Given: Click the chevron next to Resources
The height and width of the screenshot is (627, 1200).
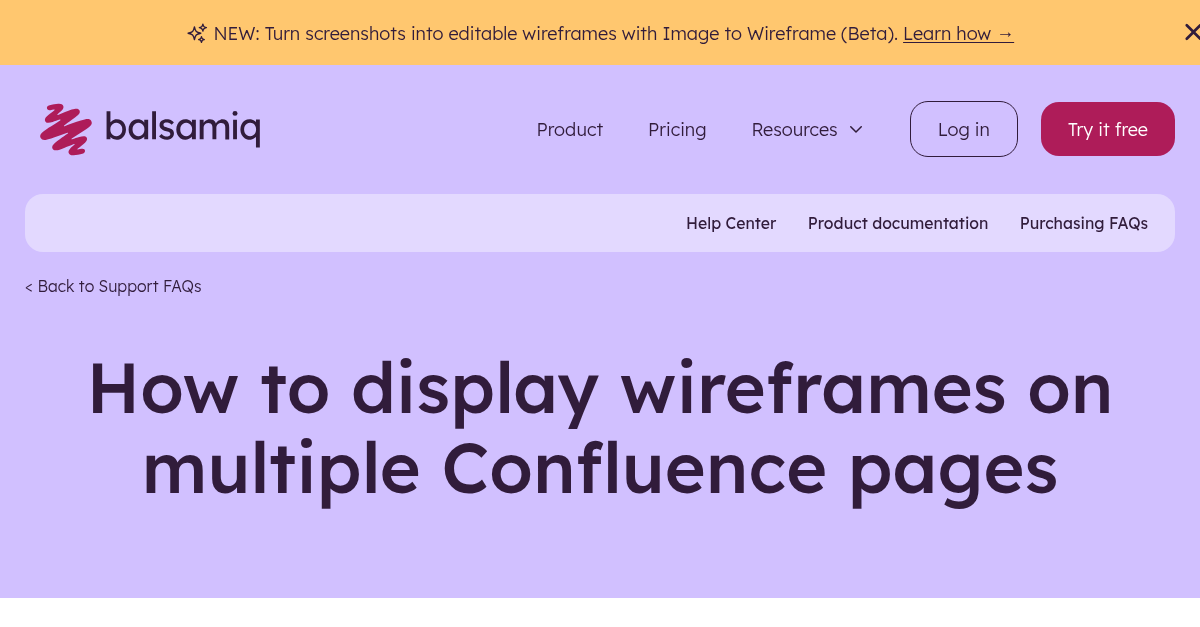Looking at the screenshot, I should click(856, 130).
